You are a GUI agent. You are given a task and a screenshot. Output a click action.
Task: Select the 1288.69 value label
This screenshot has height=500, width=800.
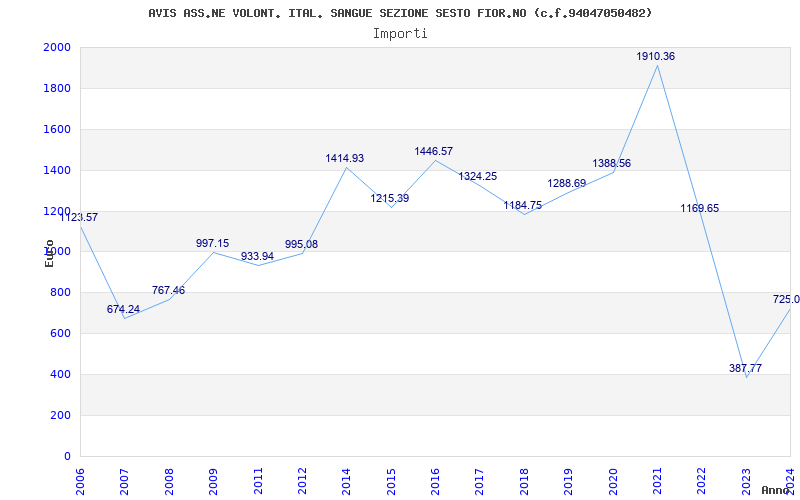(x=566, y=184)
